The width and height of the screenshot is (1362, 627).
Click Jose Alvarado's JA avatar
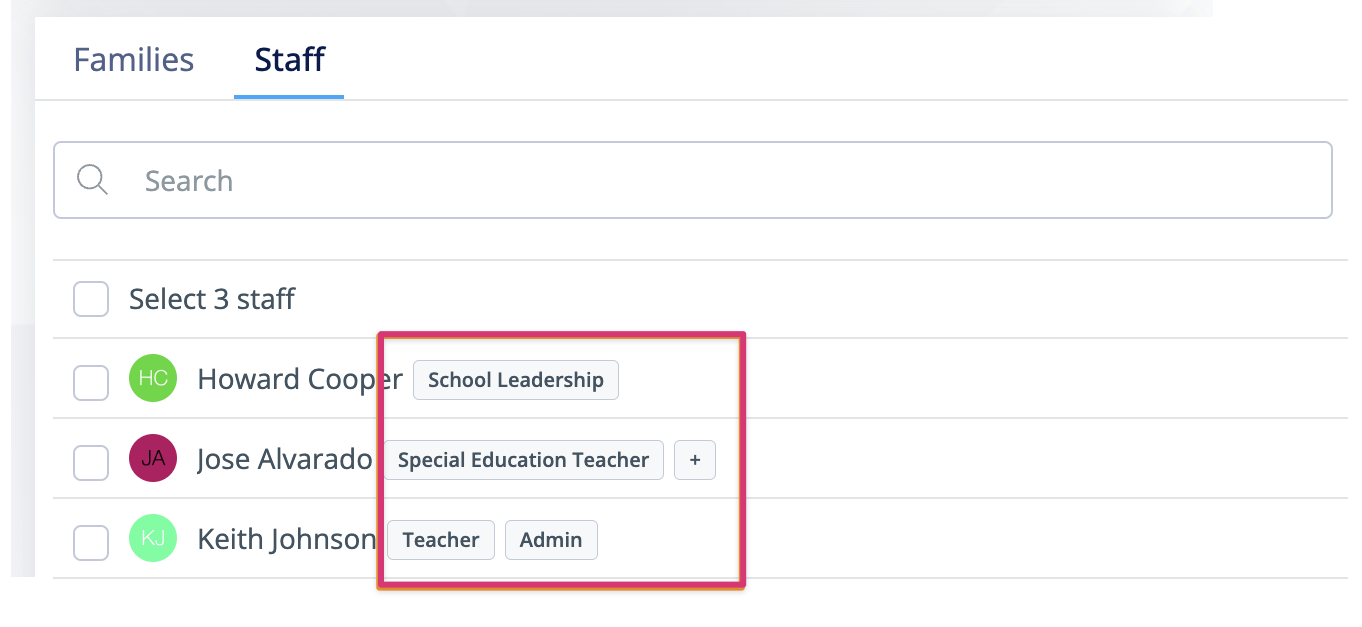click(153, 459)
